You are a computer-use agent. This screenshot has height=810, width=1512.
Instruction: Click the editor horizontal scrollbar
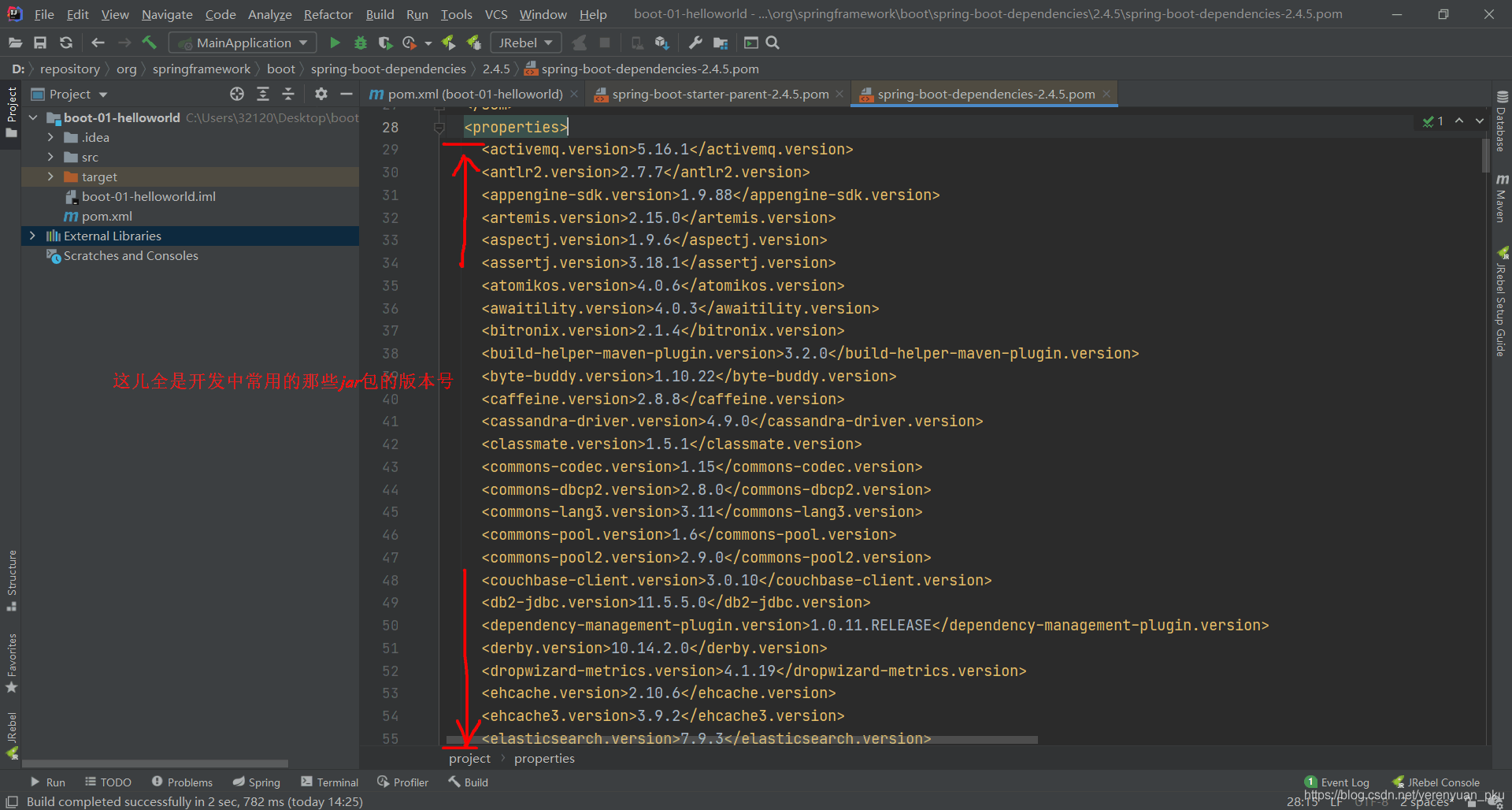tap(741, 740)
